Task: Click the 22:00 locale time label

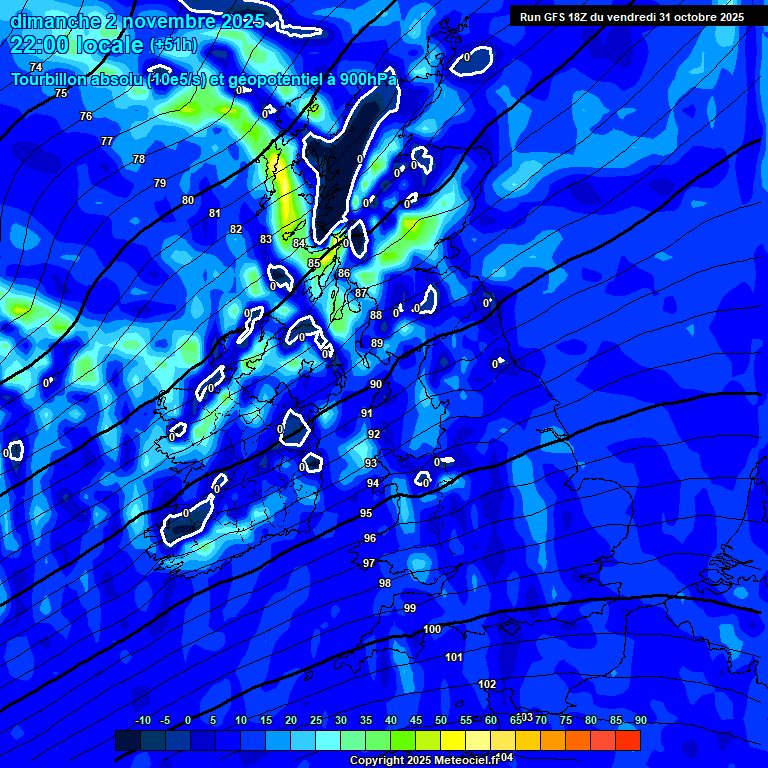Action: 76,45
